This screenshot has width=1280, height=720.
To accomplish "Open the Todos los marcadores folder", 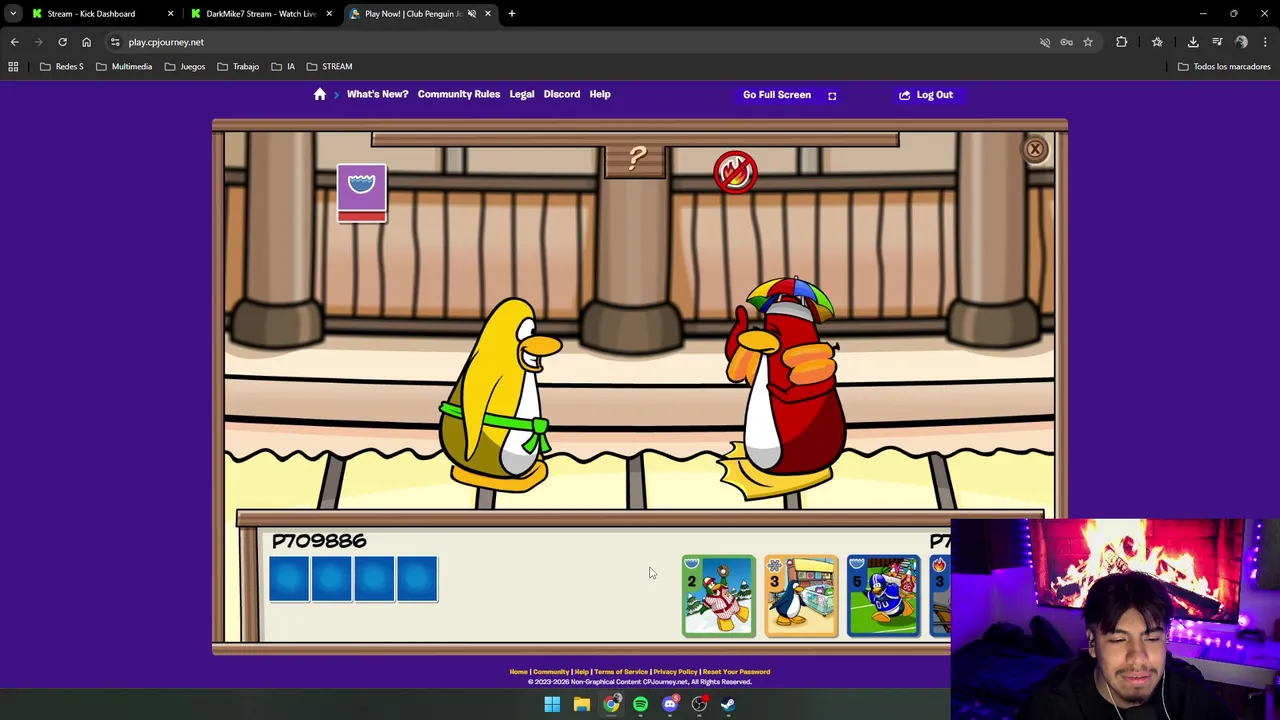I will coord(1224,67).
